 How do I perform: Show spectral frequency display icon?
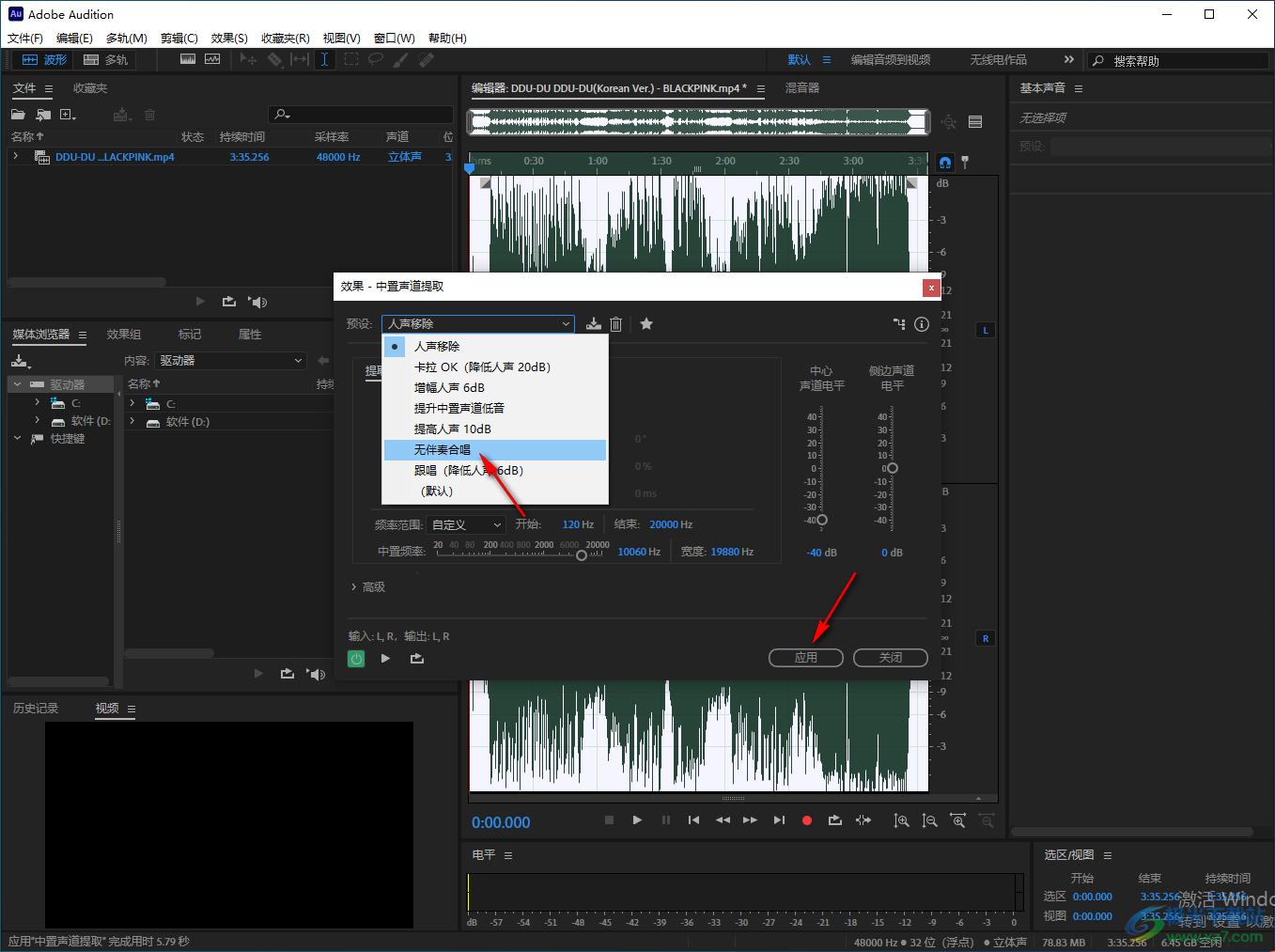188,59
